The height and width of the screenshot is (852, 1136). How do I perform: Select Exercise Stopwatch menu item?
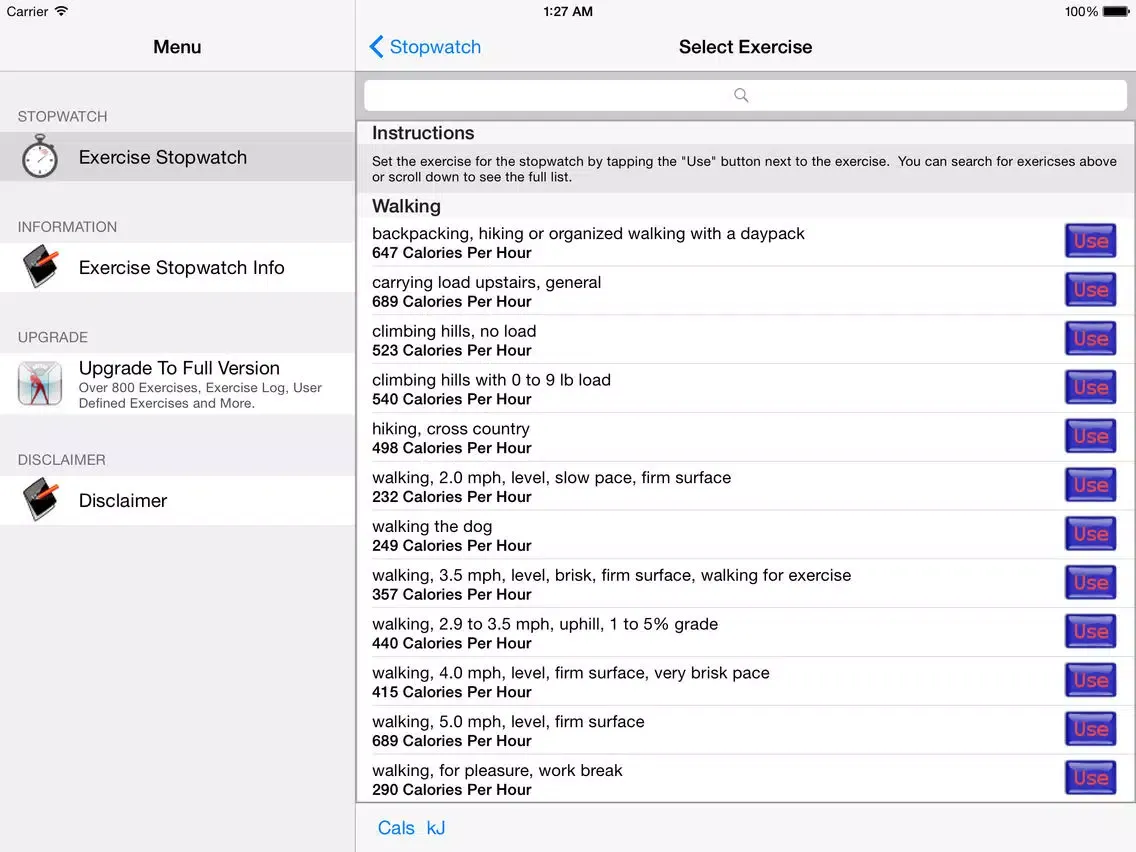(x=178, y=156)
